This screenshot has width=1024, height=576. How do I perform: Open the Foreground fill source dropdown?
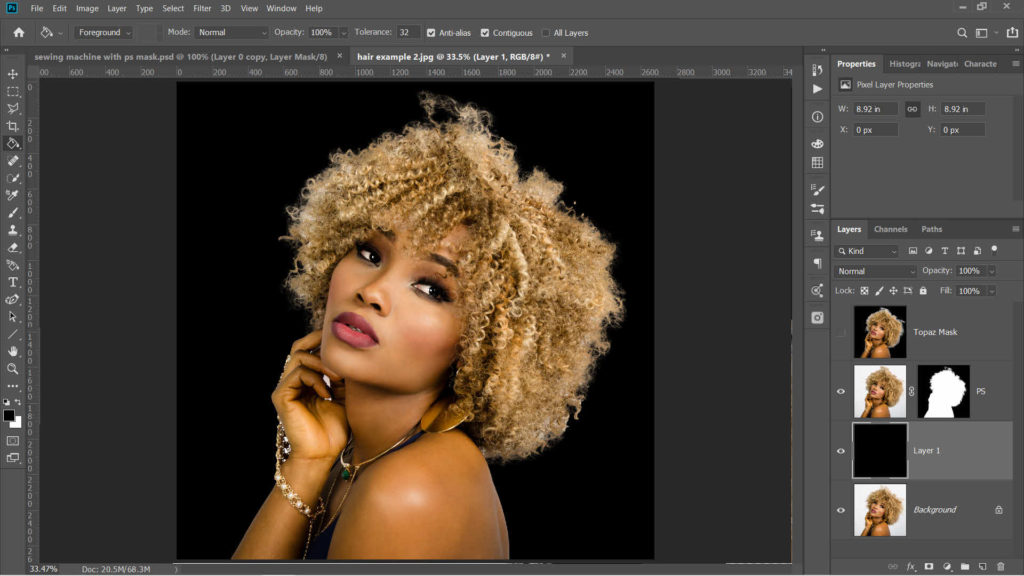[x=104, y=33]
